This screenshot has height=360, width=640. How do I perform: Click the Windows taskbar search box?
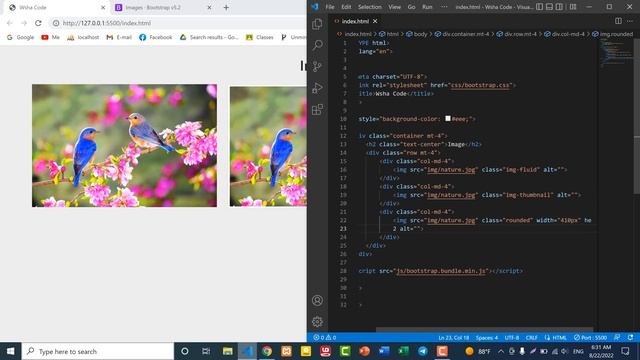pos(98,351)
